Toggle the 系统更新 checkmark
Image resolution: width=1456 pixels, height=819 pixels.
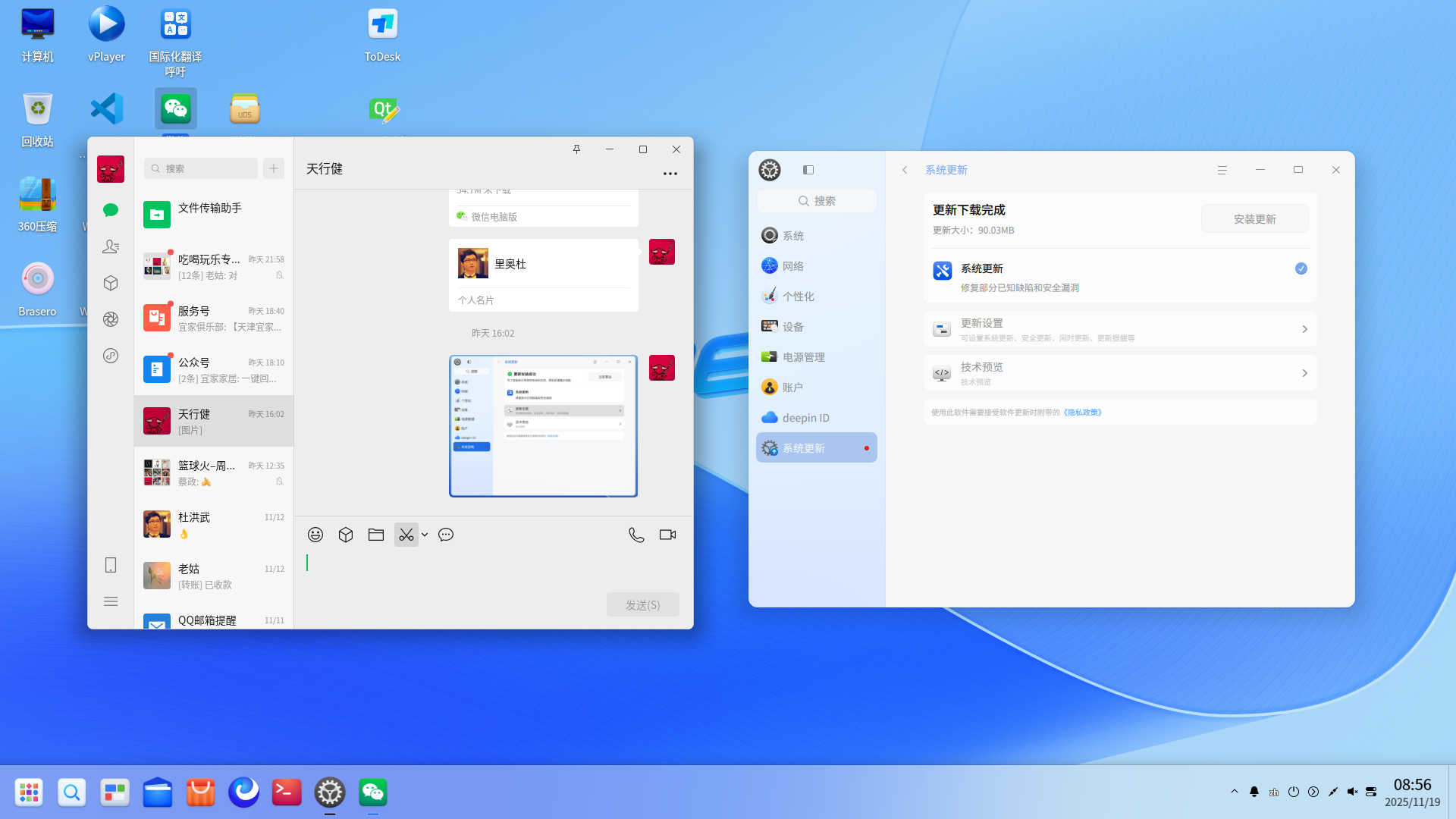click(1301, 268)
